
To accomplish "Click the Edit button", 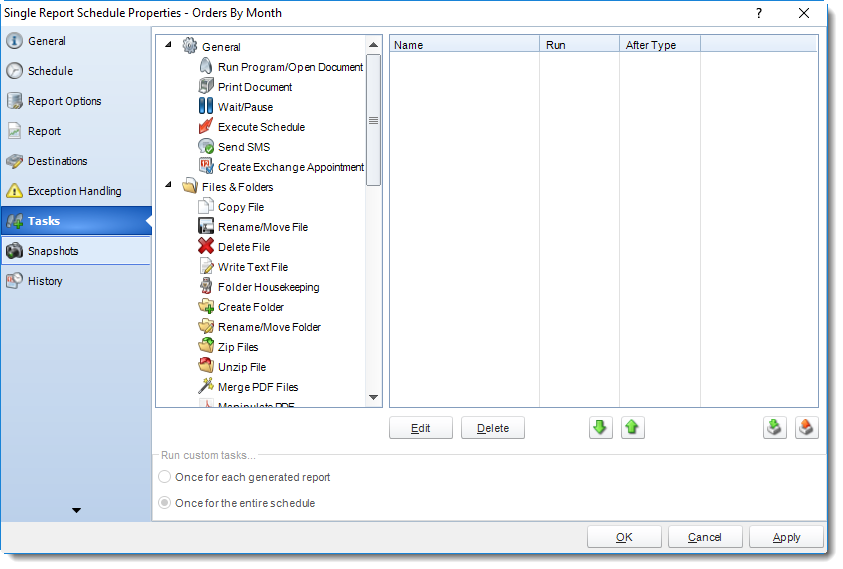I will [x=421, y=428].
